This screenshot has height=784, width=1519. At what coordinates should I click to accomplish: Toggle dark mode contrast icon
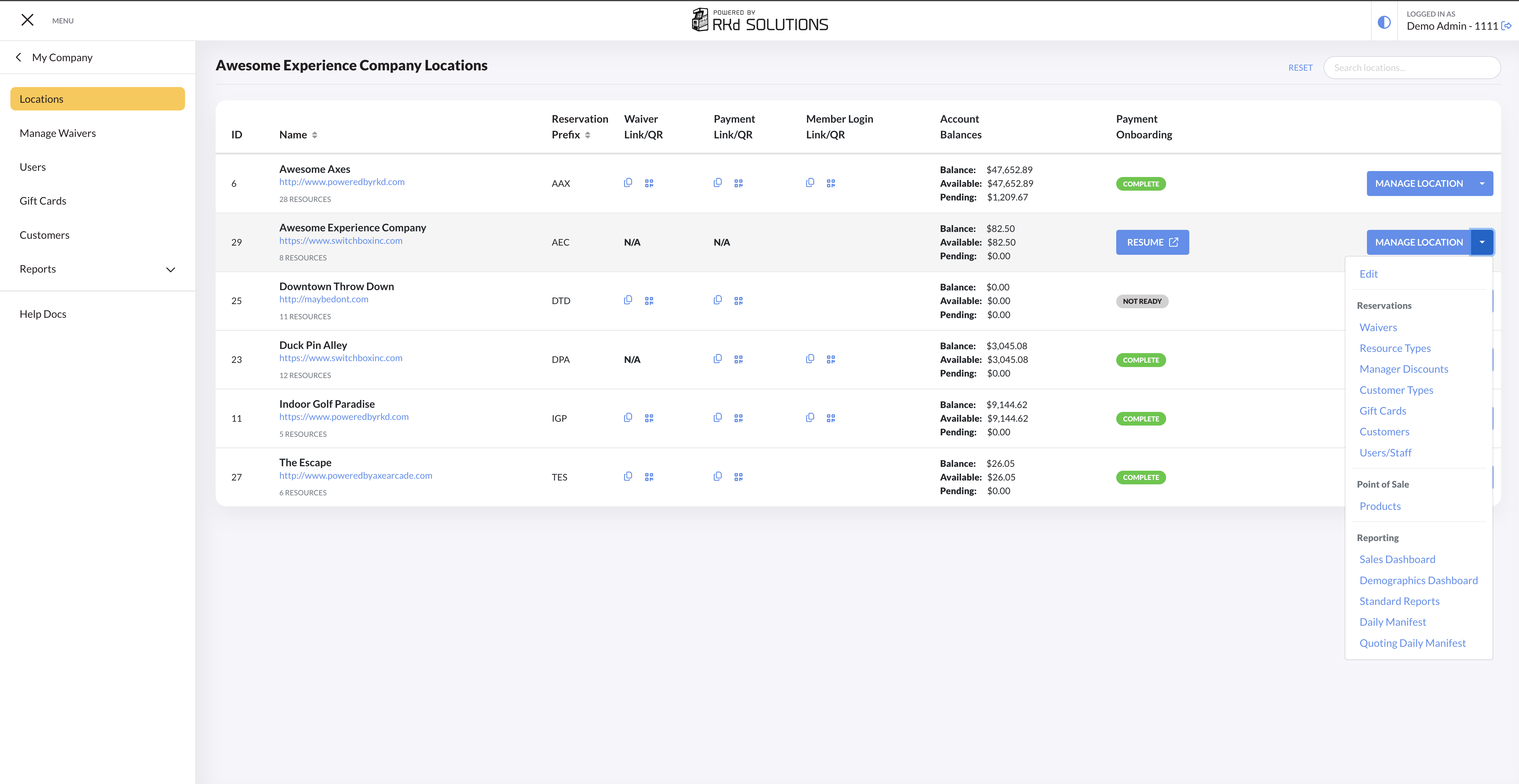[x=1384, y=22]
